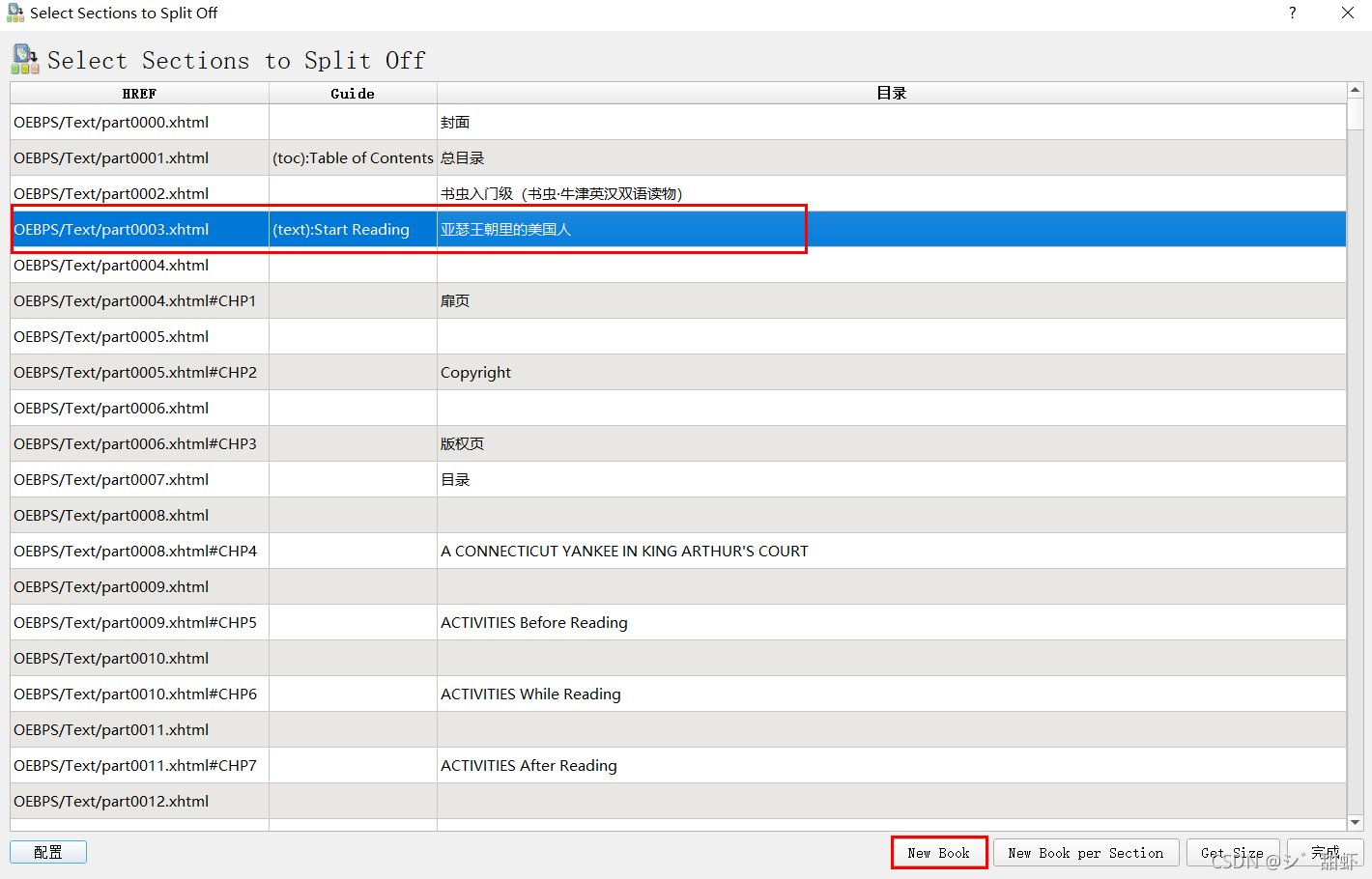
Task: Click the scrollbar down arrow
Action: (x=1355, y=823)
